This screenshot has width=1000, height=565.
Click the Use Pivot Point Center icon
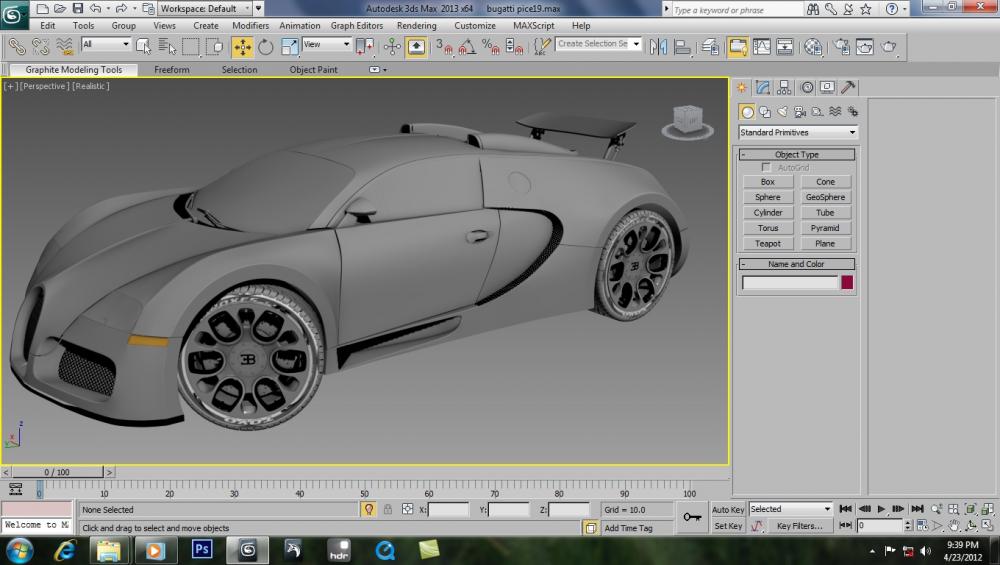coord(365,47)
